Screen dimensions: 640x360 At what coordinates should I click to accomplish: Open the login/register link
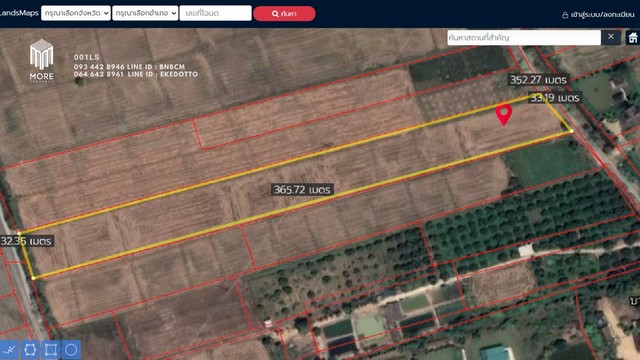pyautogui.click(x=602, y=15)
